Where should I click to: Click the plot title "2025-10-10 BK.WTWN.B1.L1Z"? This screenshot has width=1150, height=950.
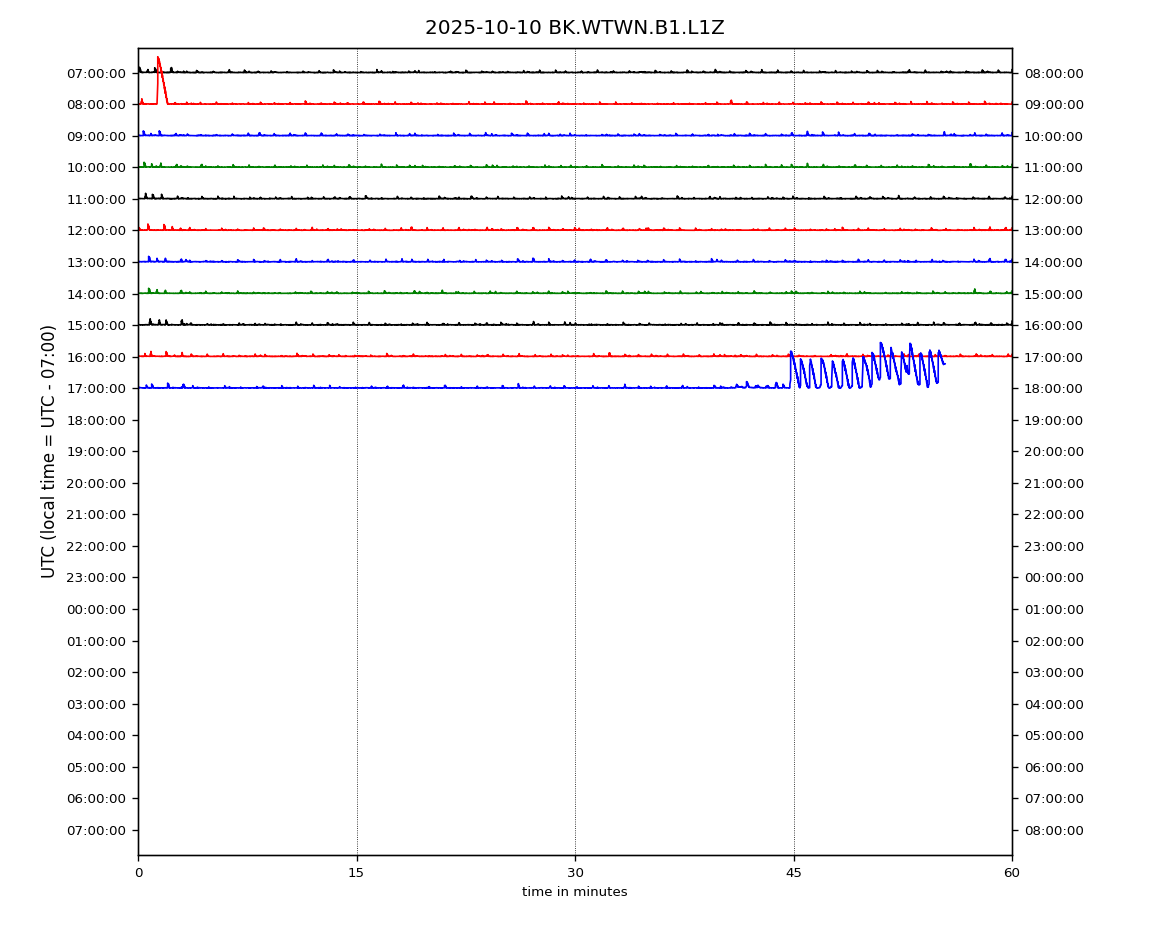(x=574, y=28)
